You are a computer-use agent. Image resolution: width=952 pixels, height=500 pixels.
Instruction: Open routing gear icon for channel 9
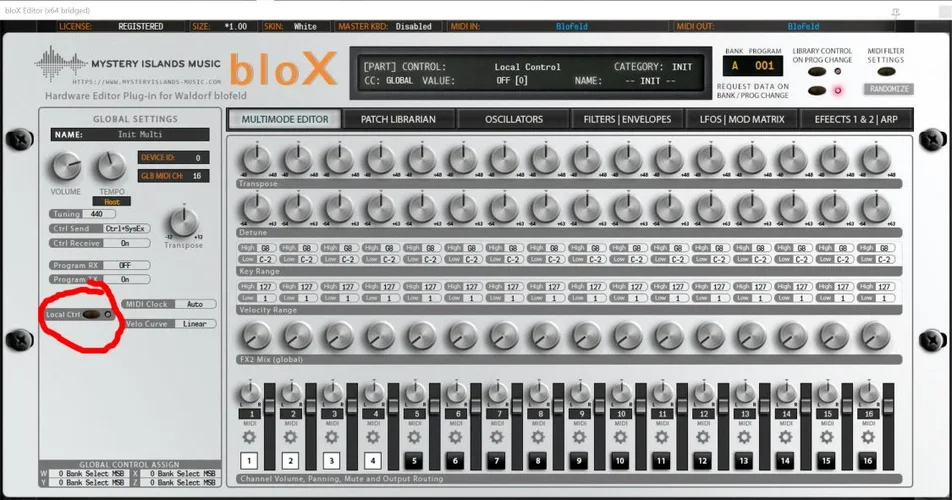[579, 437]
